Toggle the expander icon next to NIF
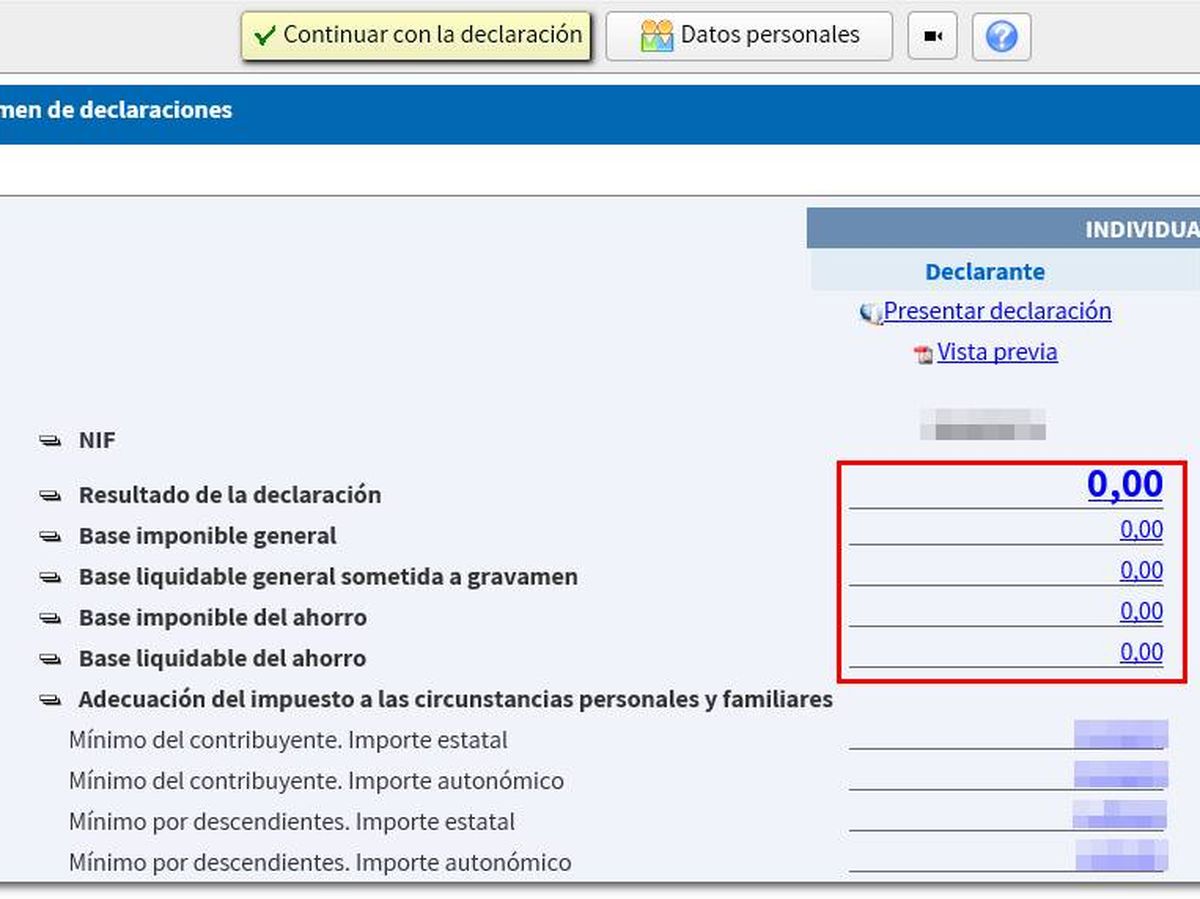 tap(50, 440)
